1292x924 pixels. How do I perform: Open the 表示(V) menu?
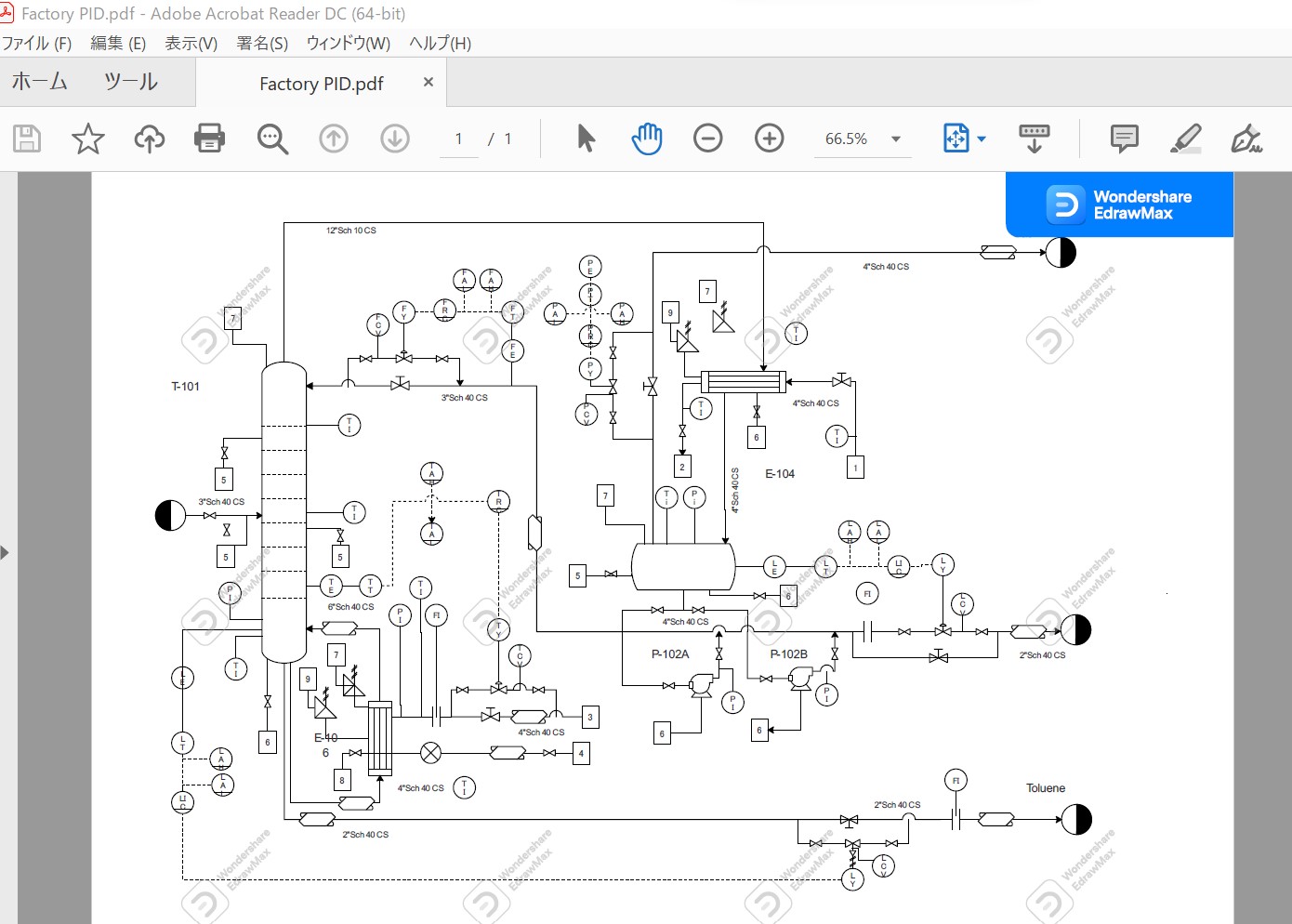[191, 44]
